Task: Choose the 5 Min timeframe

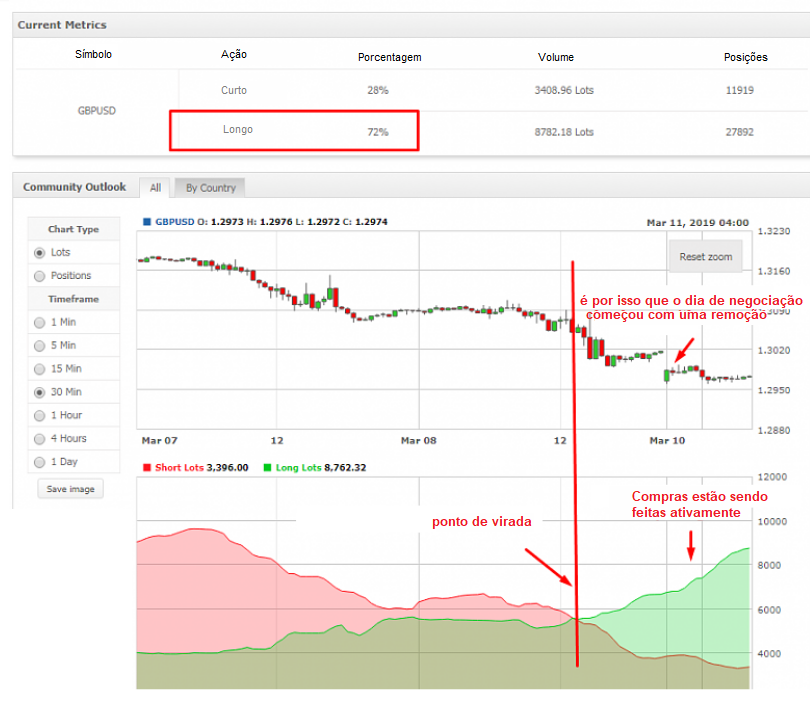Action: coord(40,346)
